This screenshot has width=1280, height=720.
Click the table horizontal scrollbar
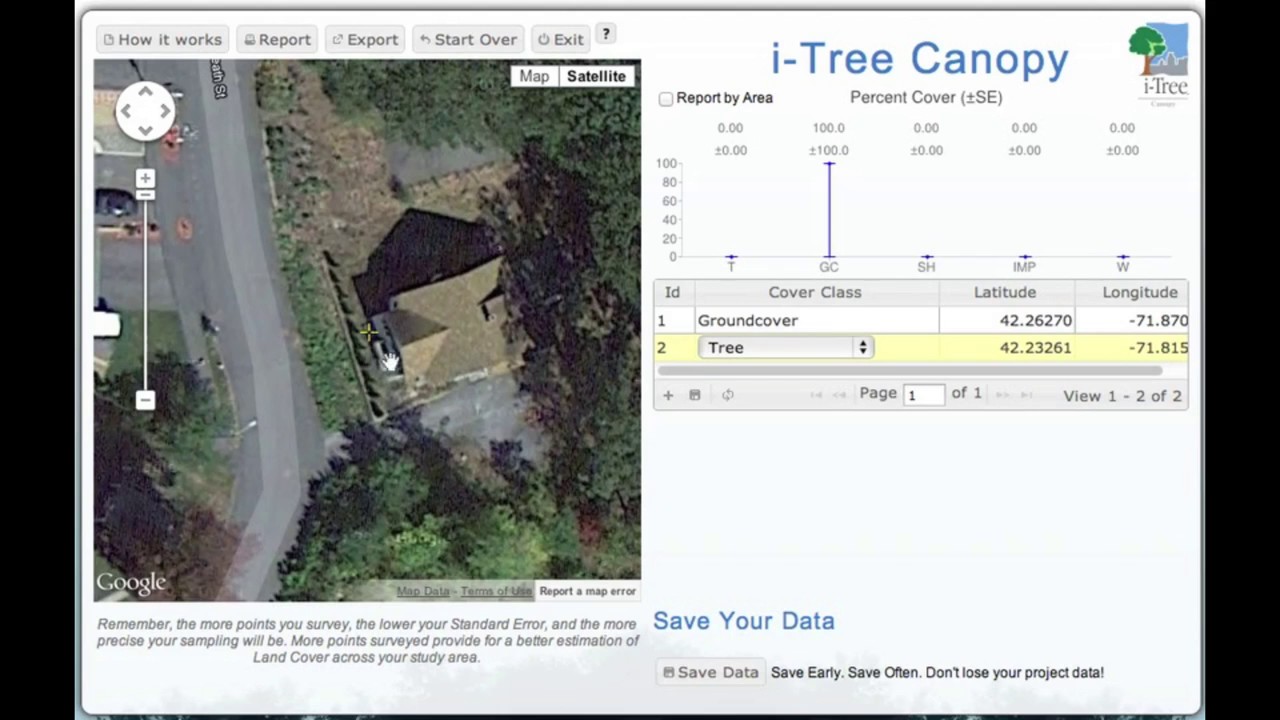pyautogui.click(x=909, y=371)
